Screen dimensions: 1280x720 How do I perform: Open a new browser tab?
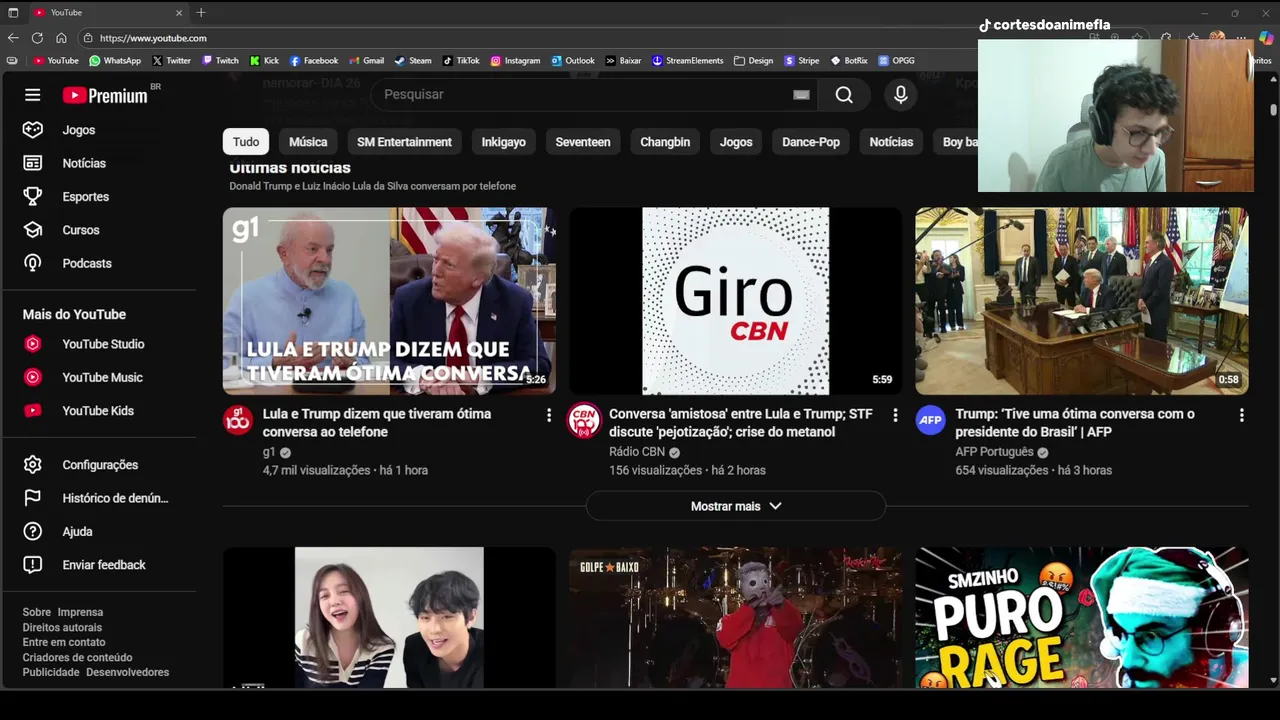click(201, 13)
